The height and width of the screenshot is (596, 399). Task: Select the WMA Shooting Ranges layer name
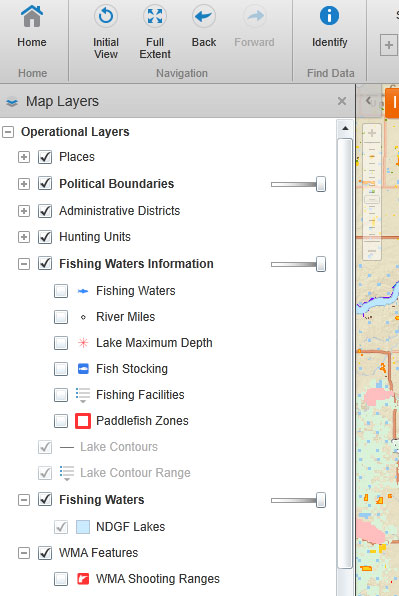tap(158, 579)
